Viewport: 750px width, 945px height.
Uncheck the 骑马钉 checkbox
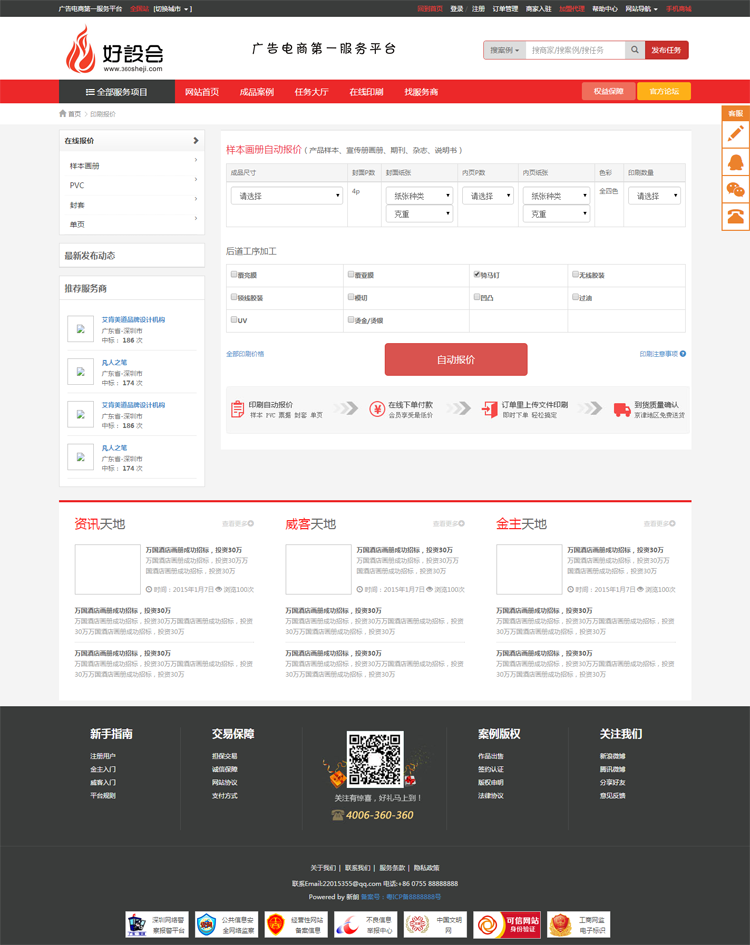[477, 274]
